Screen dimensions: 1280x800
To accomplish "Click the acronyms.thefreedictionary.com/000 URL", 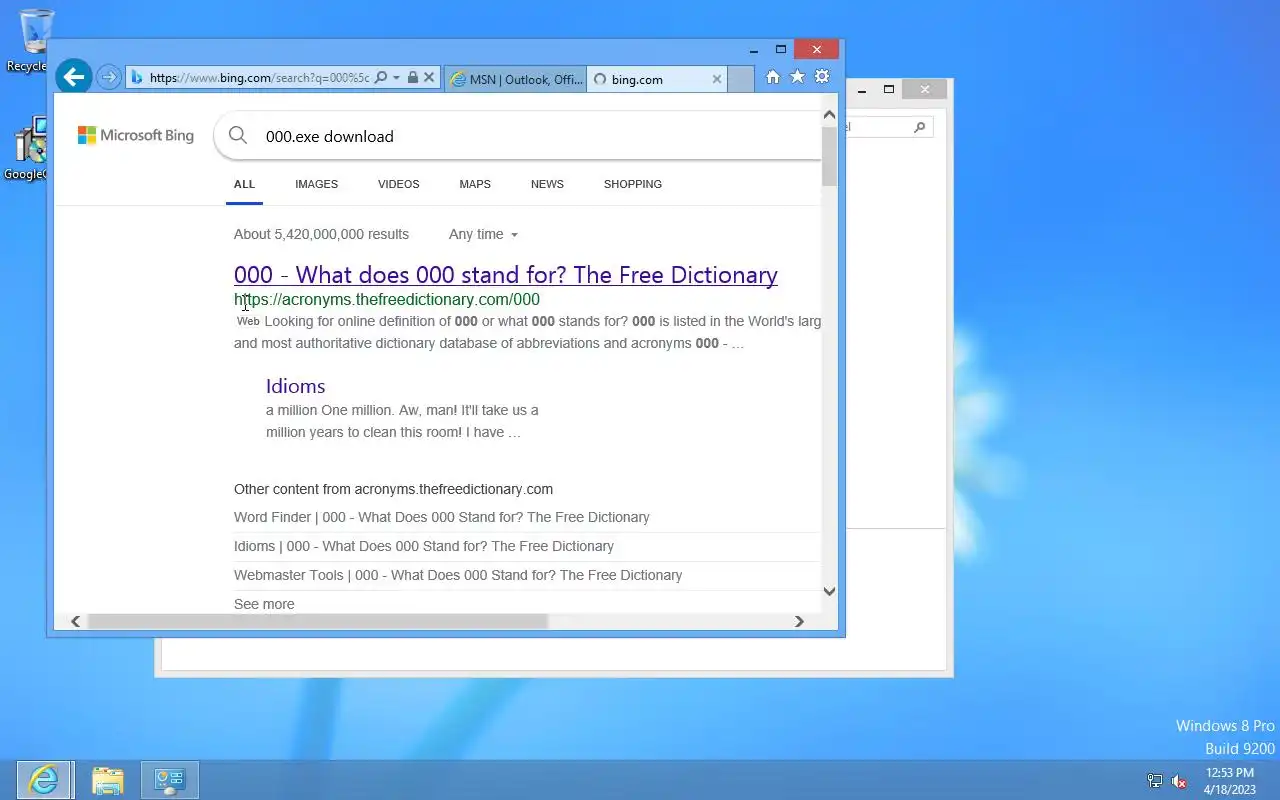I will (x=387, y=299).
